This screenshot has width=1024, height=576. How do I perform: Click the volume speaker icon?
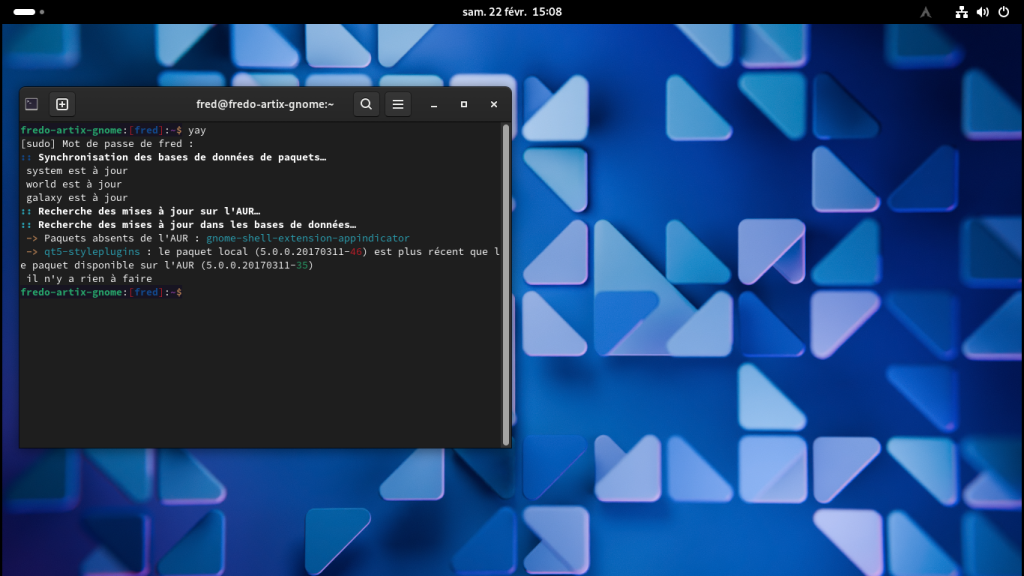tap(982, 12)
